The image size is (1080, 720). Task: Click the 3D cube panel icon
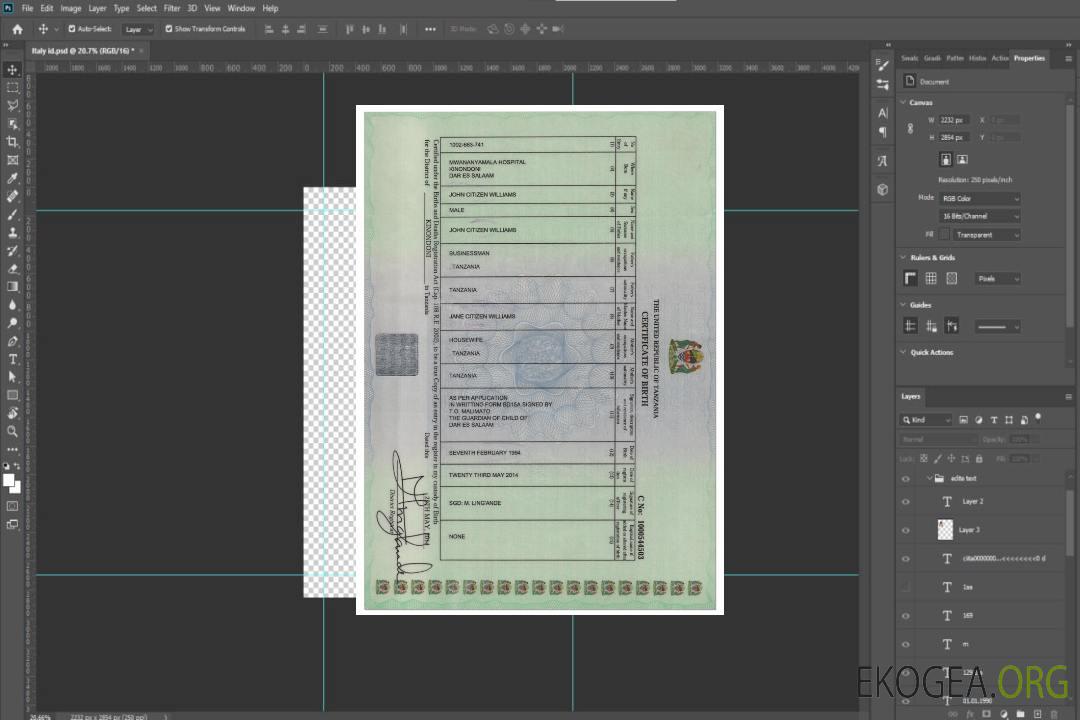pos(882,189)
